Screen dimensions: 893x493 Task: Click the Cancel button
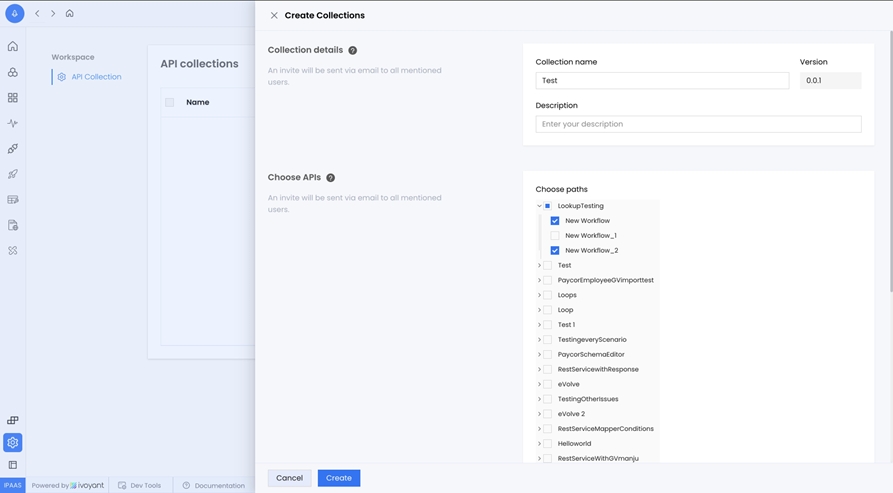click(x=289, y=478)
